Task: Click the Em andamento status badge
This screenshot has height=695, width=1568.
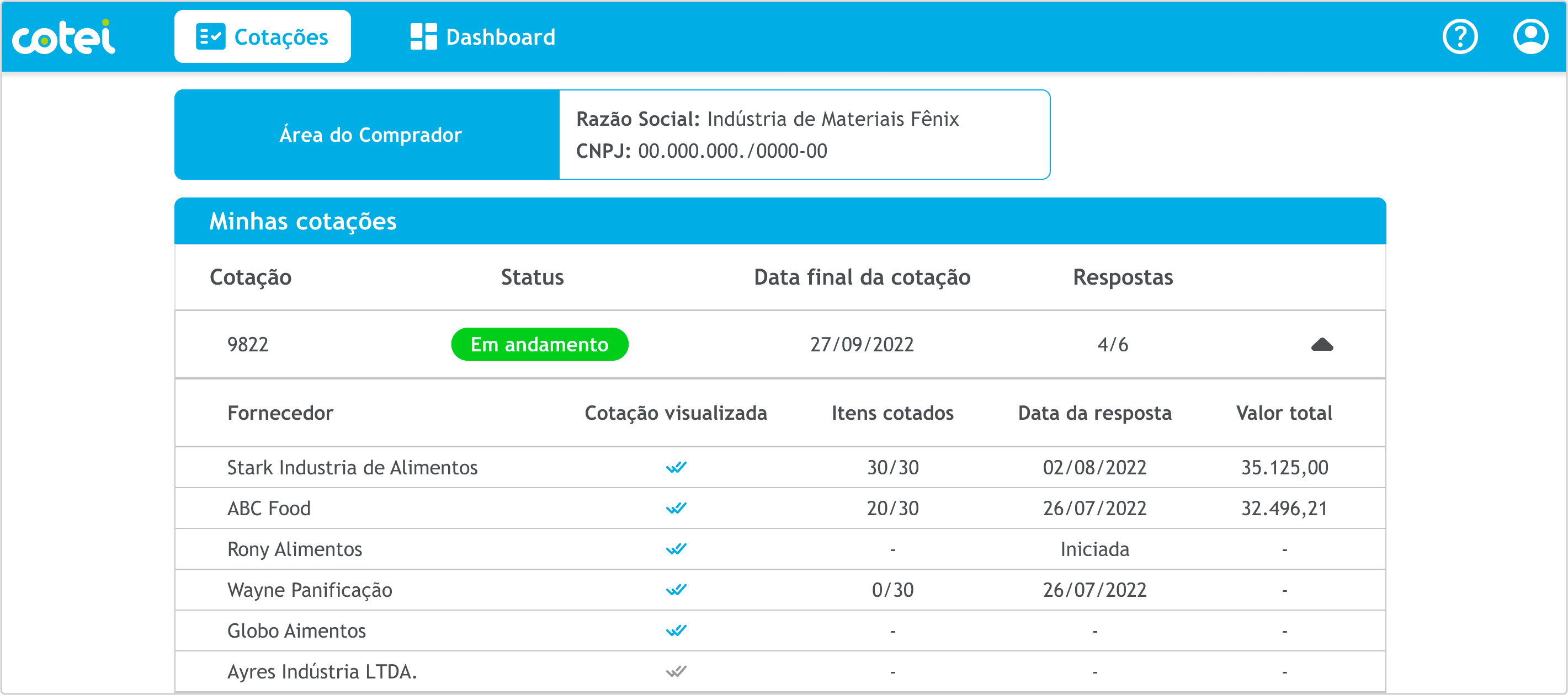Action: click(539, 344)
